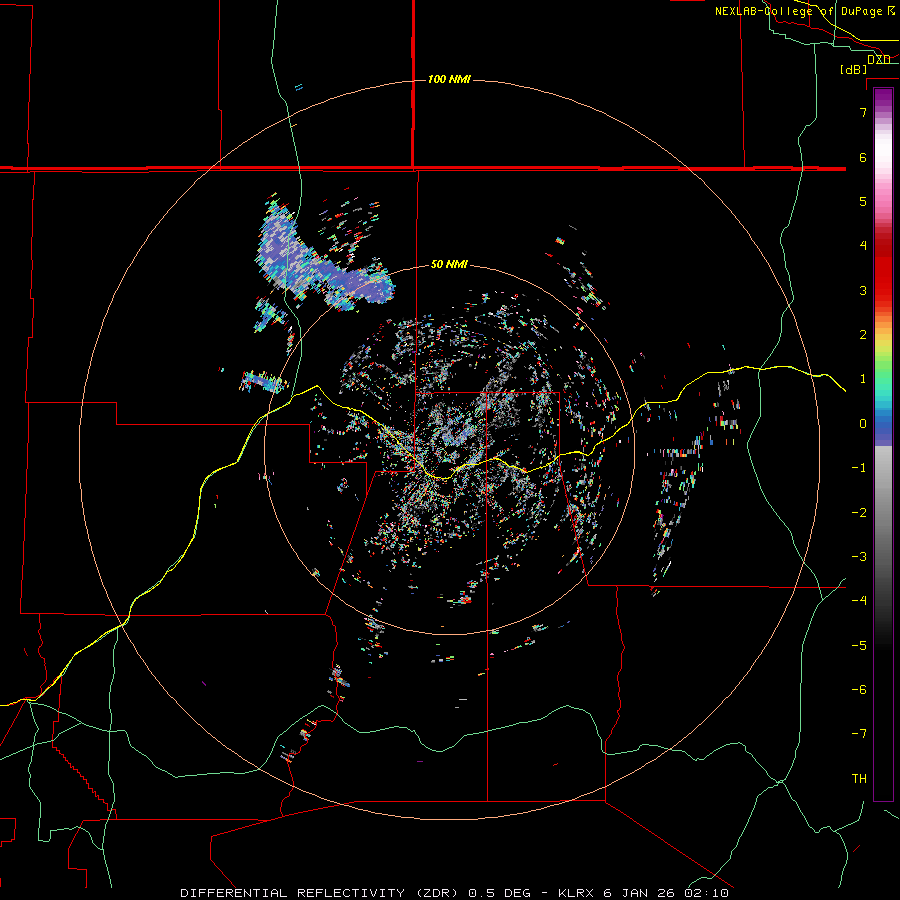Click the -1 dB value on the color scale

click(x=859, y=468)
